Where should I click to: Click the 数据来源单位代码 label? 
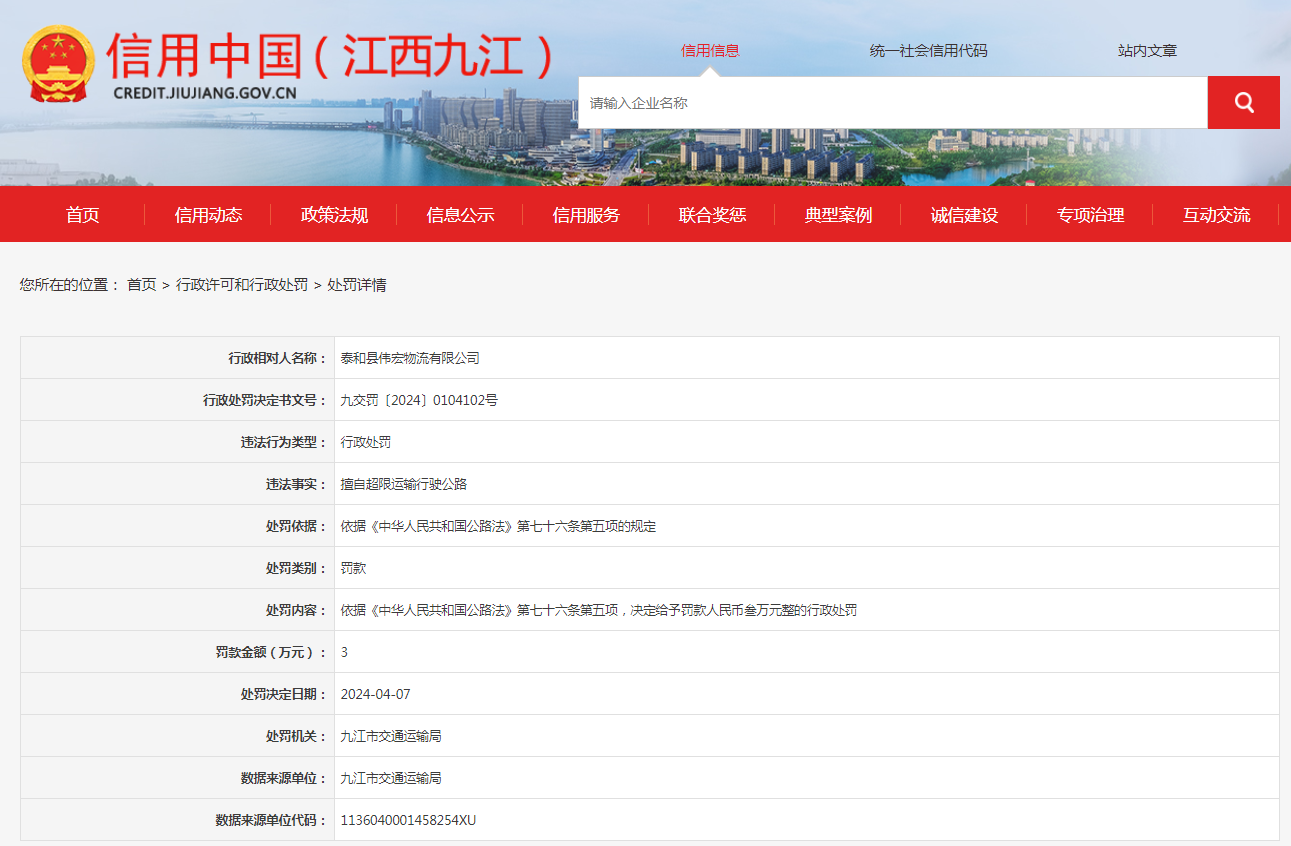pos(271,820)
